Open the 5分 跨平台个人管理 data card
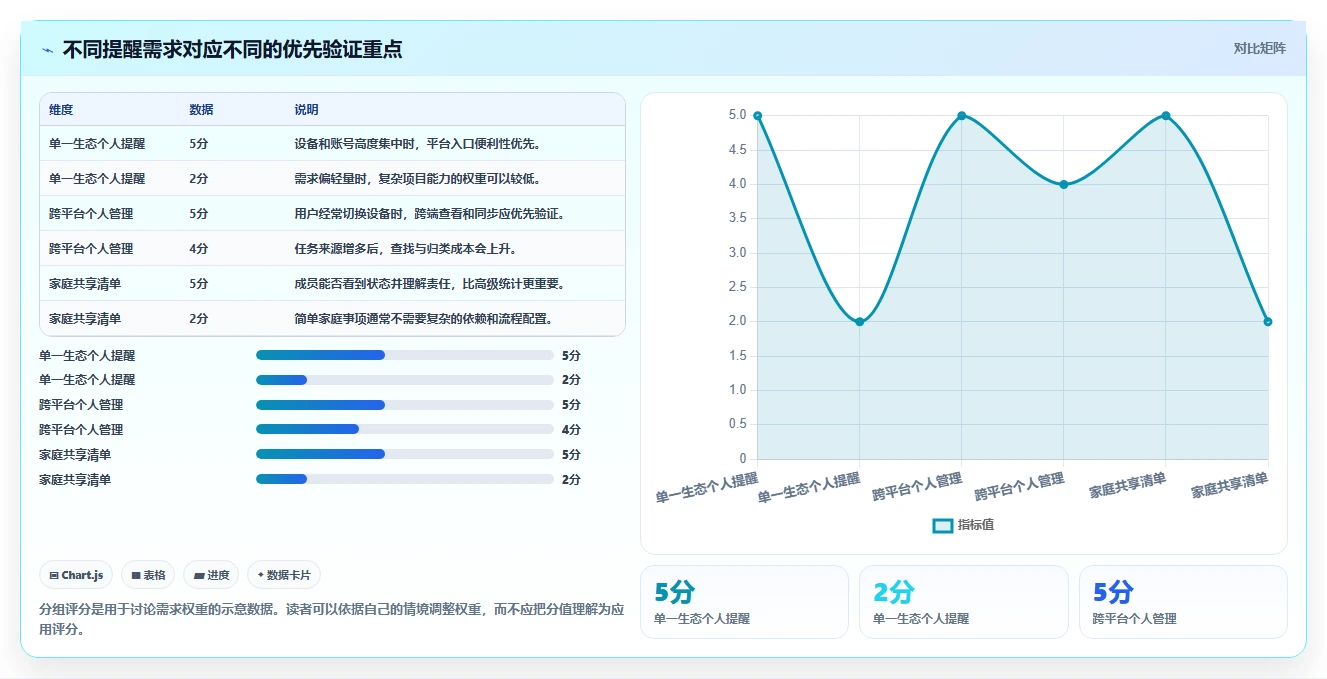Screen dimensions: 1327x679 coord(1183,602)
